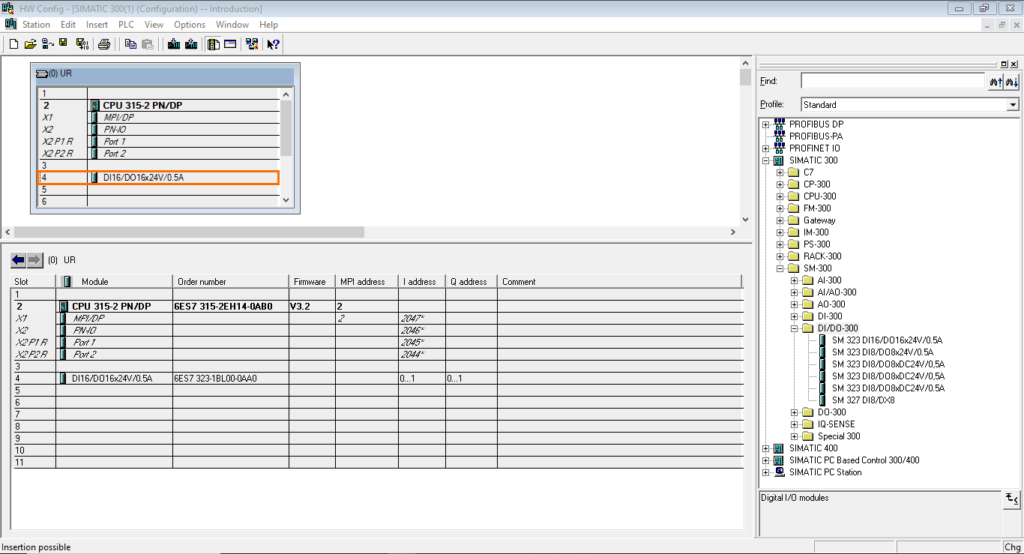Expand the PS-300 folder
This screenshot has height=554, width=1024.
(780, 244)
